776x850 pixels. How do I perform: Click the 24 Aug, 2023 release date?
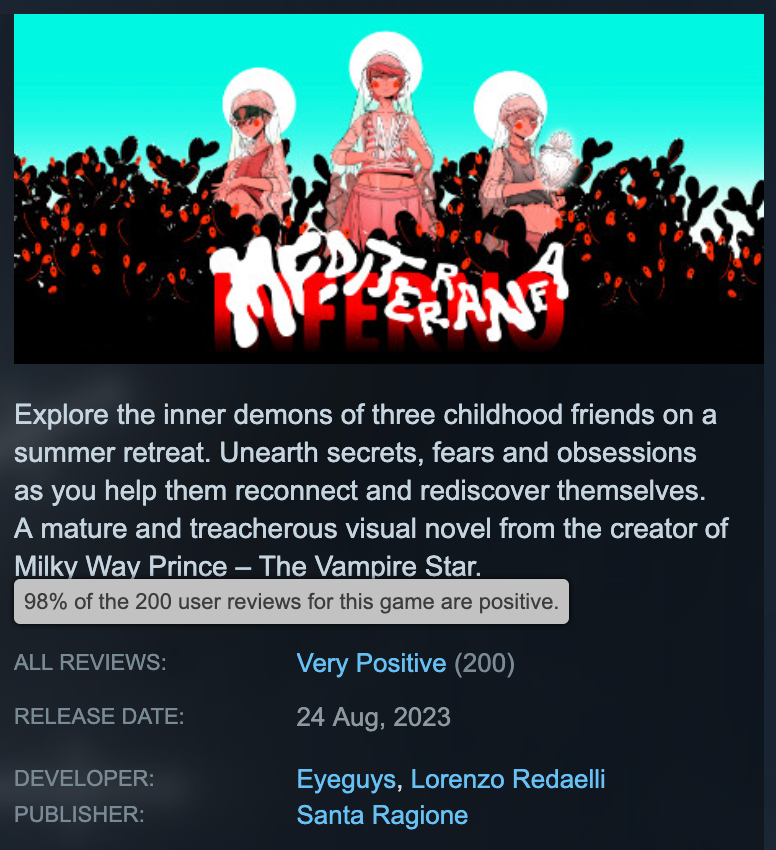pyautogui.click(x=373, y=717)
